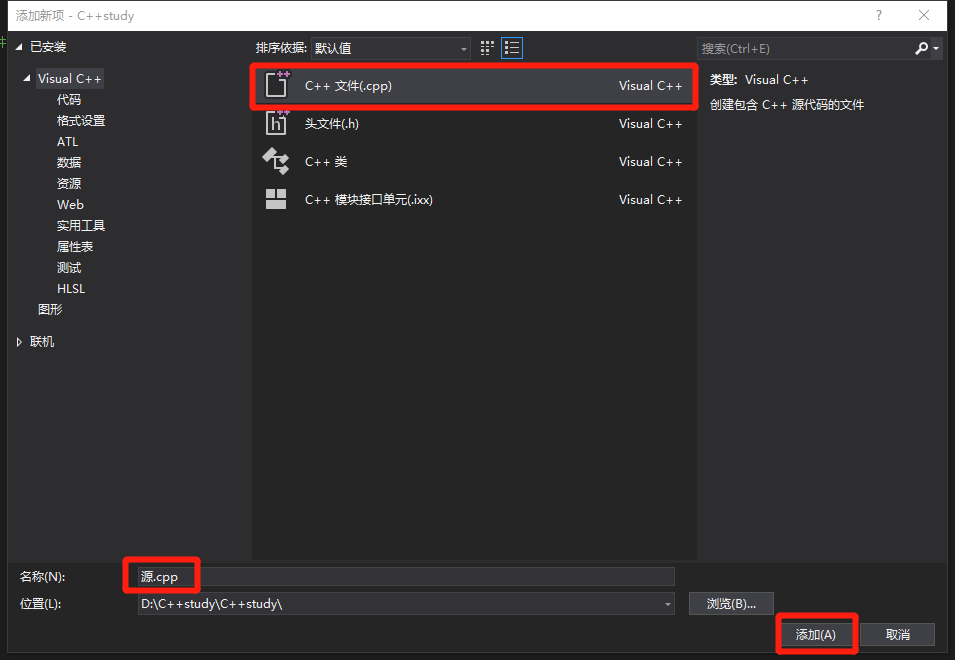
Task: Select the Web category
Action: click(70, 205)
